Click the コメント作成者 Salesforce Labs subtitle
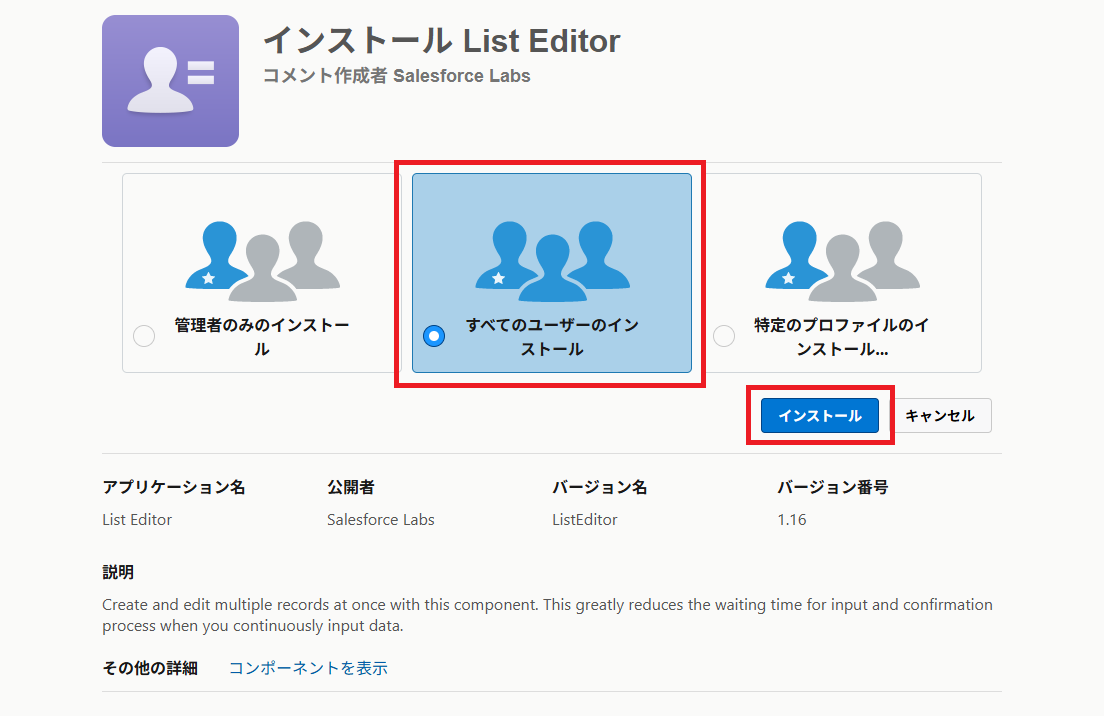Screen dimensions: 1104x716 (396, 75)
